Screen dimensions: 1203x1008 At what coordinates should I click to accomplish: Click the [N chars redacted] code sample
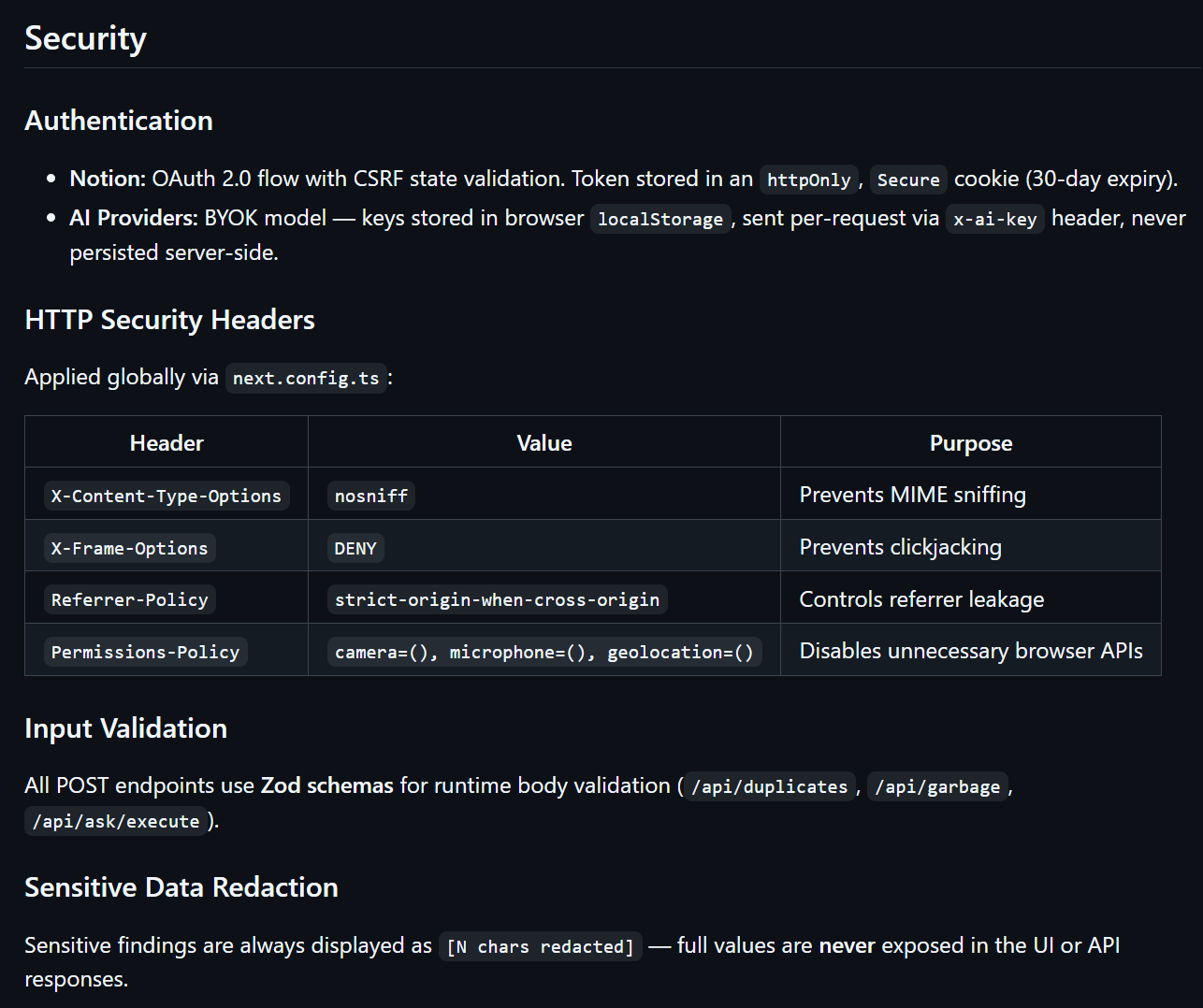(540, 946)
